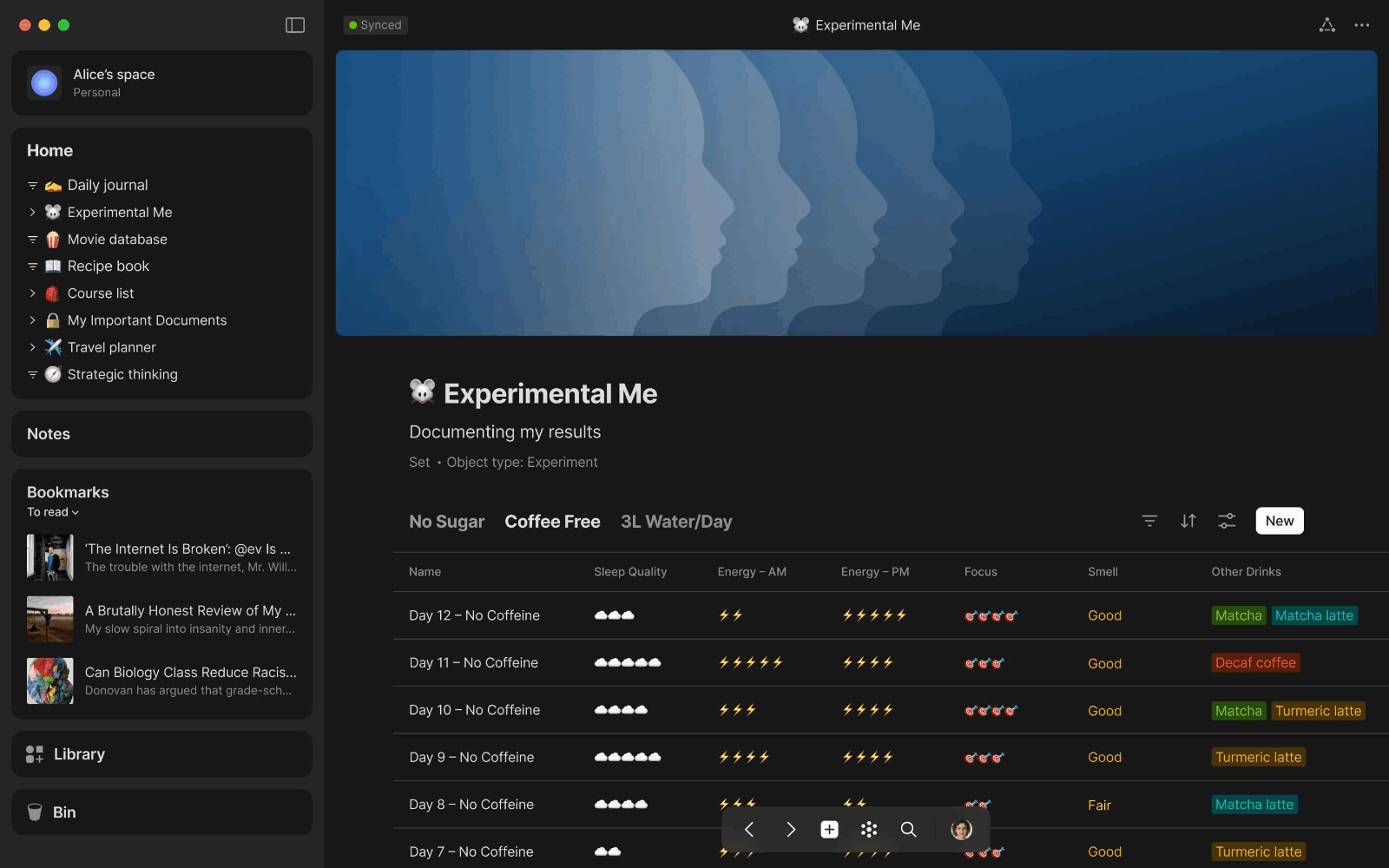The image size is (1389, 868).
Task: Open search from the bottom toolbar
Action: 908,830
